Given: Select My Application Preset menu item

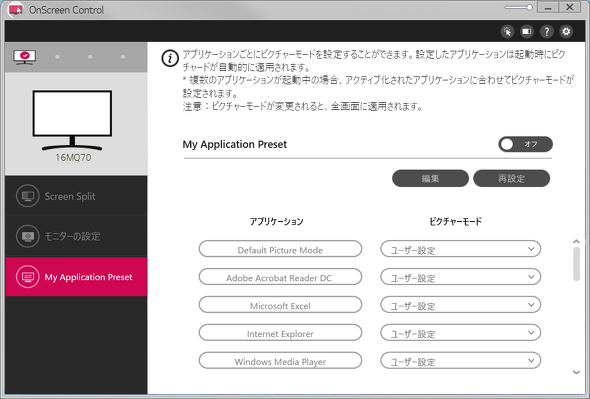Looking at the screenshot, I should (x=76, y=277).
